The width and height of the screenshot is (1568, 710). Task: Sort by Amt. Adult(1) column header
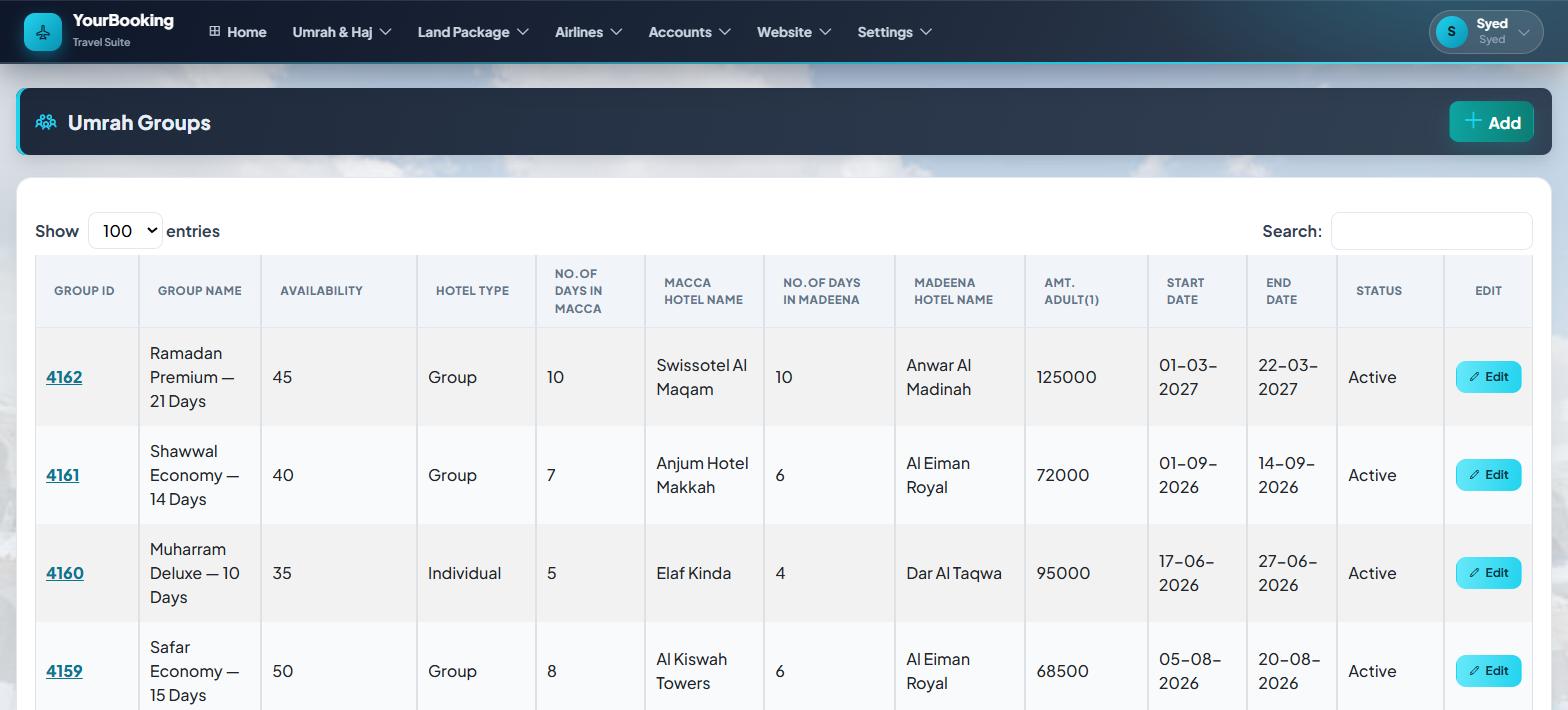coord(1086,291)
